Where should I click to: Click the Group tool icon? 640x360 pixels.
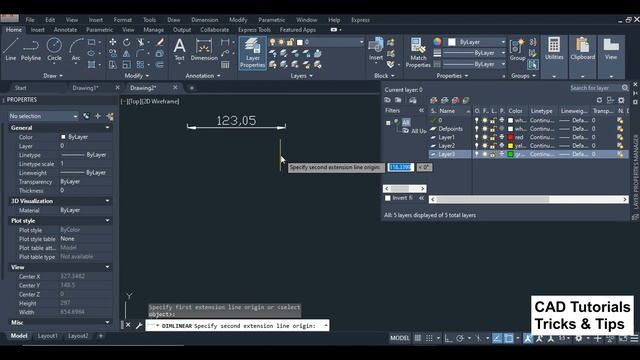pos(518,49)
